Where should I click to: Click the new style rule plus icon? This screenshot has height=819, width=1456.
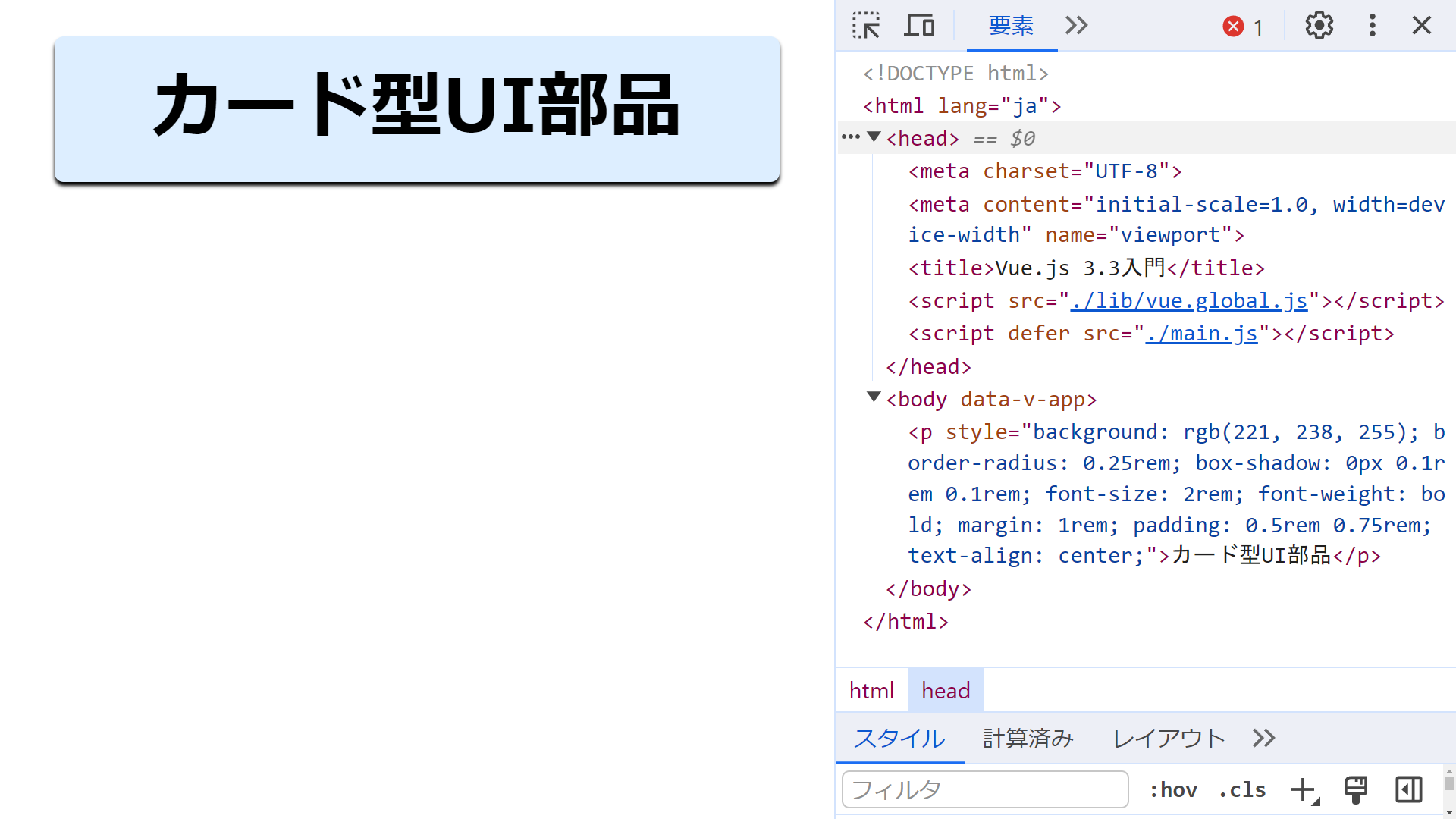(x=1304, y=790)
